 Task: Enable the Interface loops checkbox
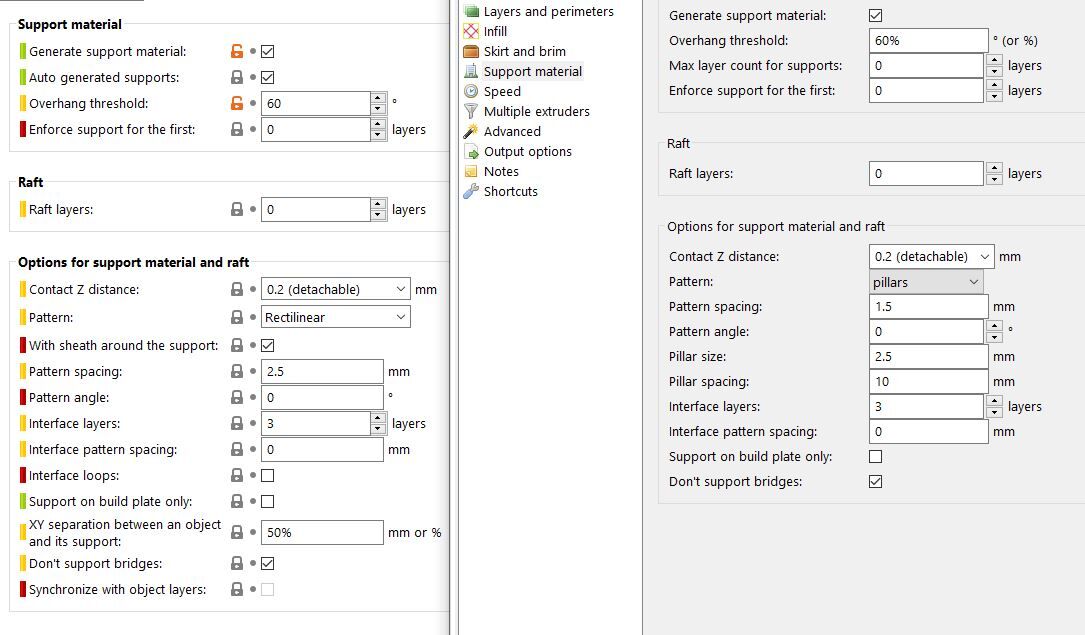coord(268,475)
